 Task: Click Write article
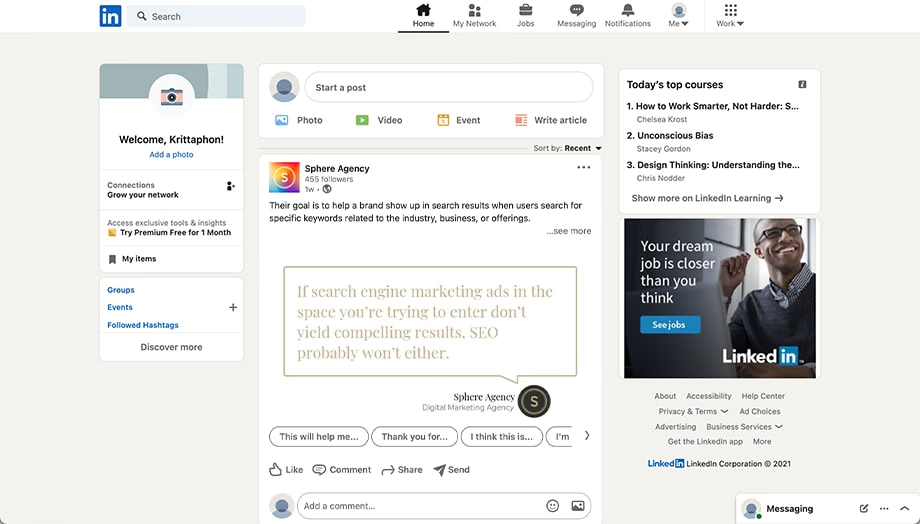click(x=550, y=120)
